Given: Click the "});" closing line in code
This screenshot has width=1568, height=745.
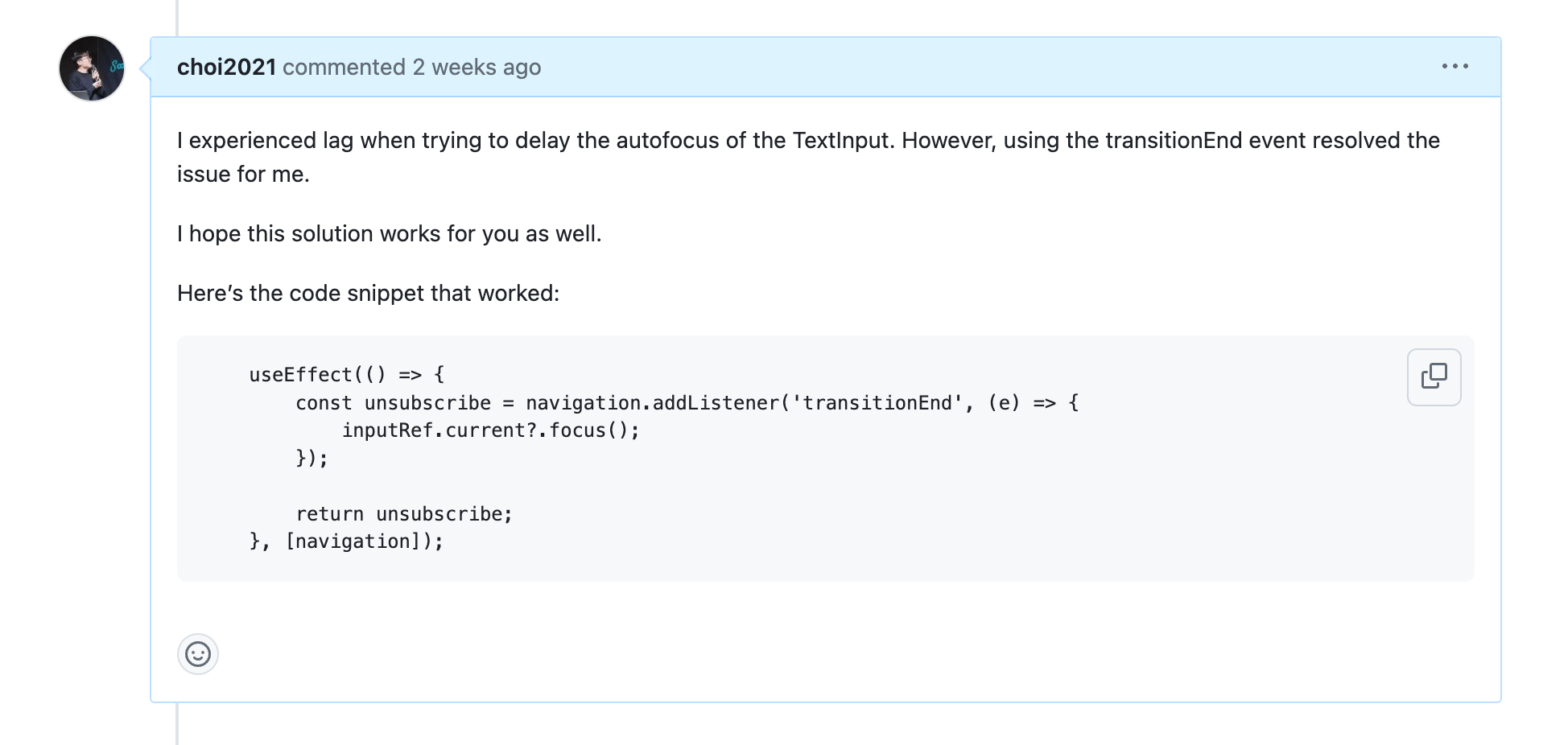Looking at the screenshot, I should tap(312, 459).
